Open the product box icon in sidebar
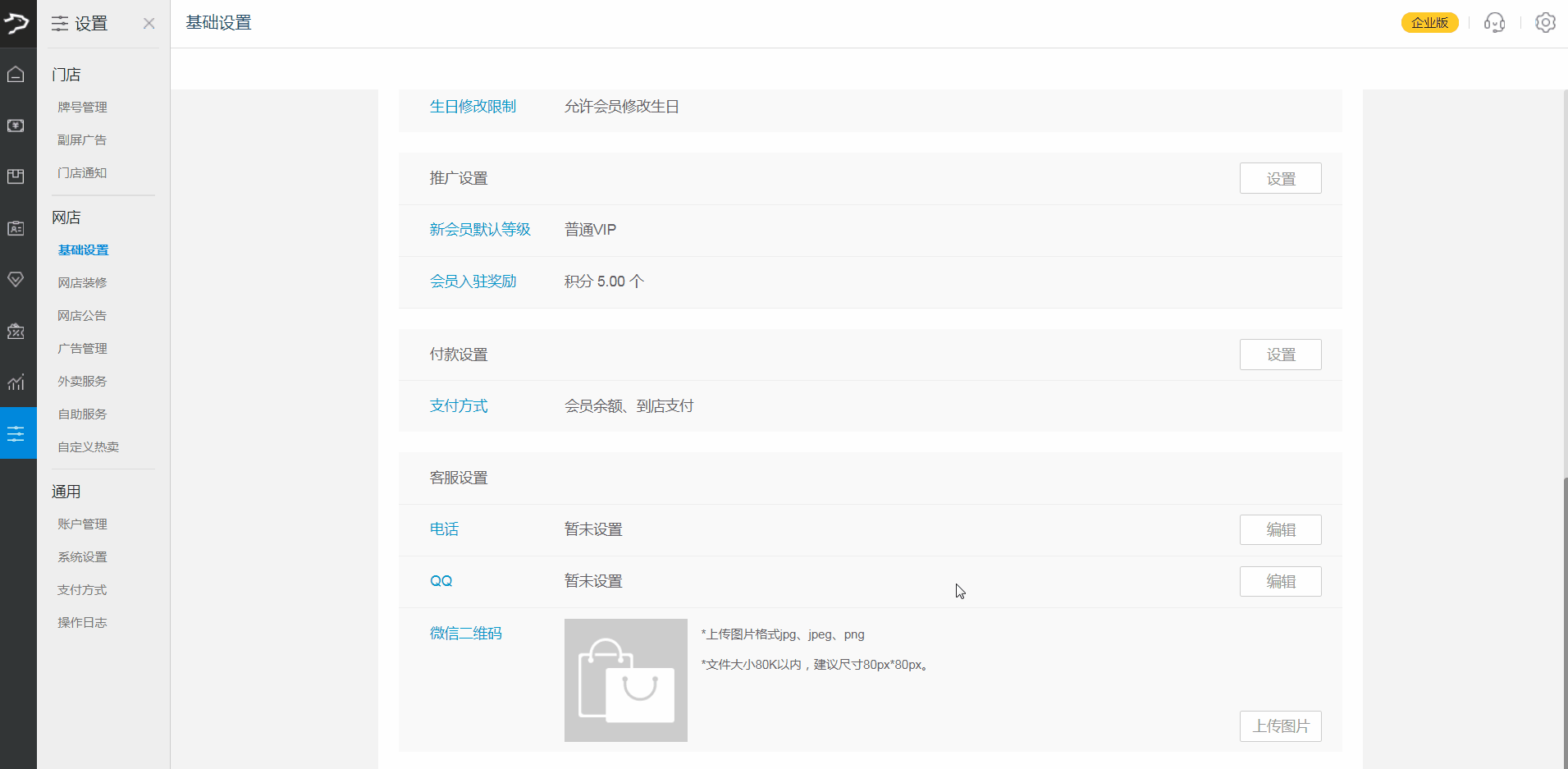 [x=16, y=176]
